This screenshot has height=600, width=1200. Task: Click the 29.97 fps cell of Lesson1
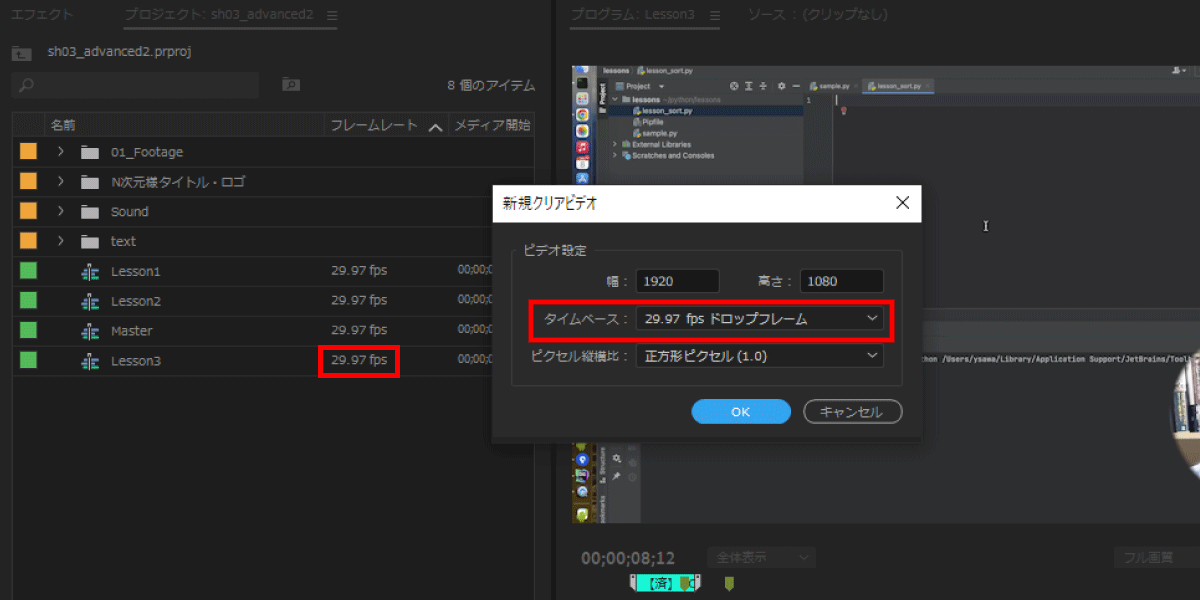(x=359, y=271)
